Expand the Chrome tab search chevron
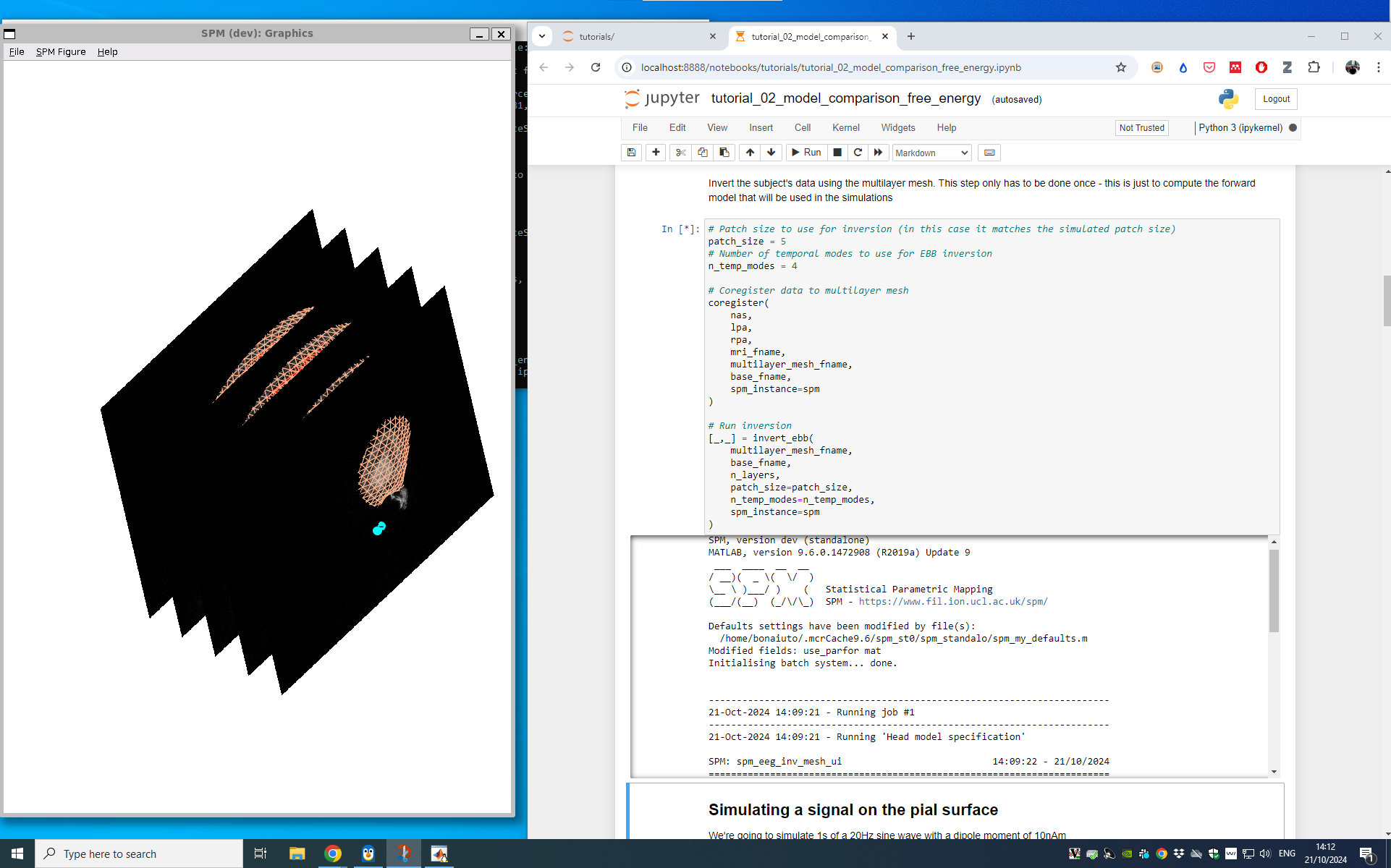This screenshot has height=868, width=1391. pos(542,36)
